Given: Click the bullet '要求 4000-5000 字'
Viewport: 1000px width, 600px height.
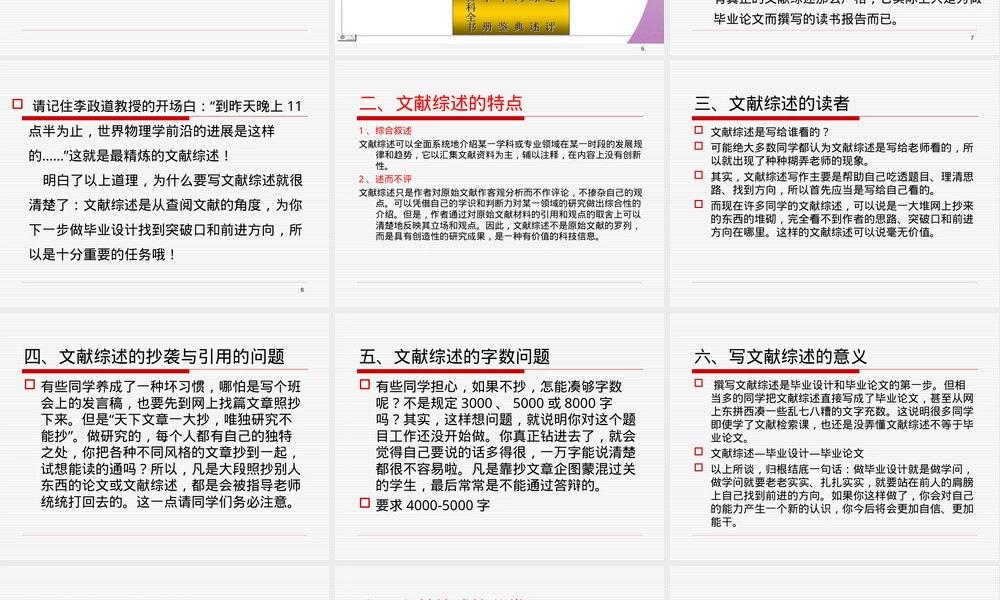Looking at the screenshot, I should (432, 505).
